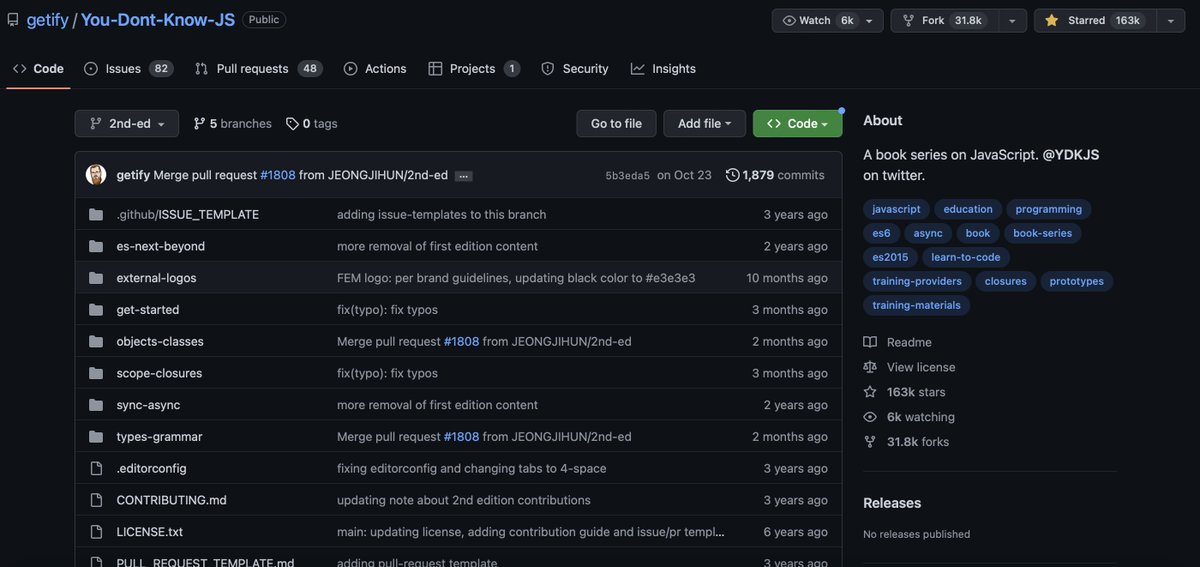
Task: Click folder icon for objects-classes
Action: click(x=96, y=342)
